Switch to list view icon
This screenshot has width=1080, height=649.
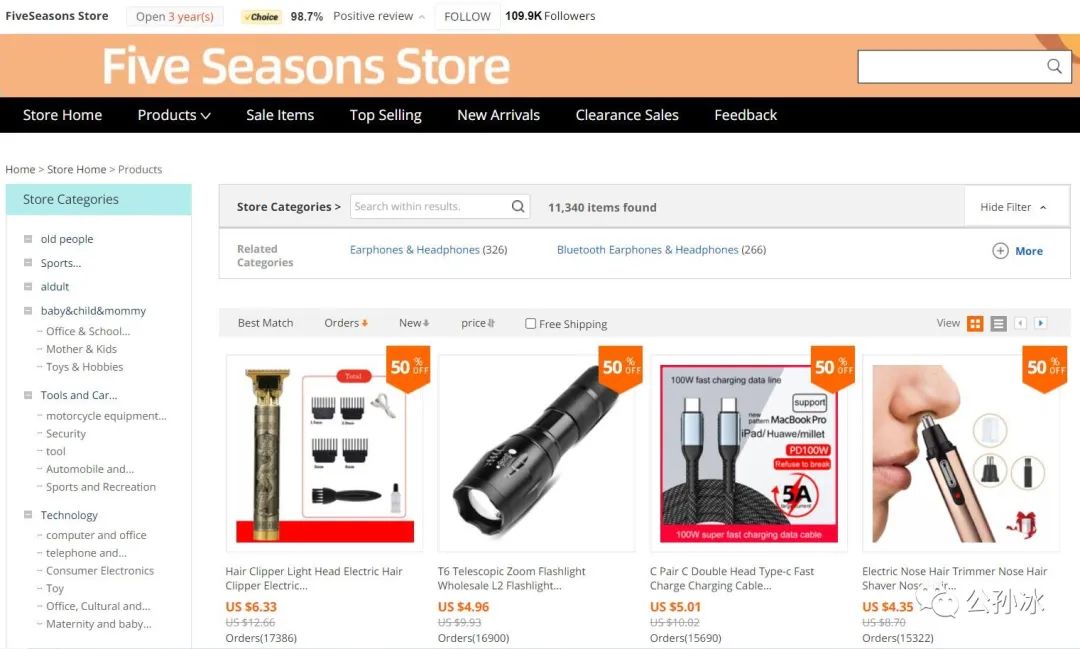pyautogui.click(x=999, y=323)
